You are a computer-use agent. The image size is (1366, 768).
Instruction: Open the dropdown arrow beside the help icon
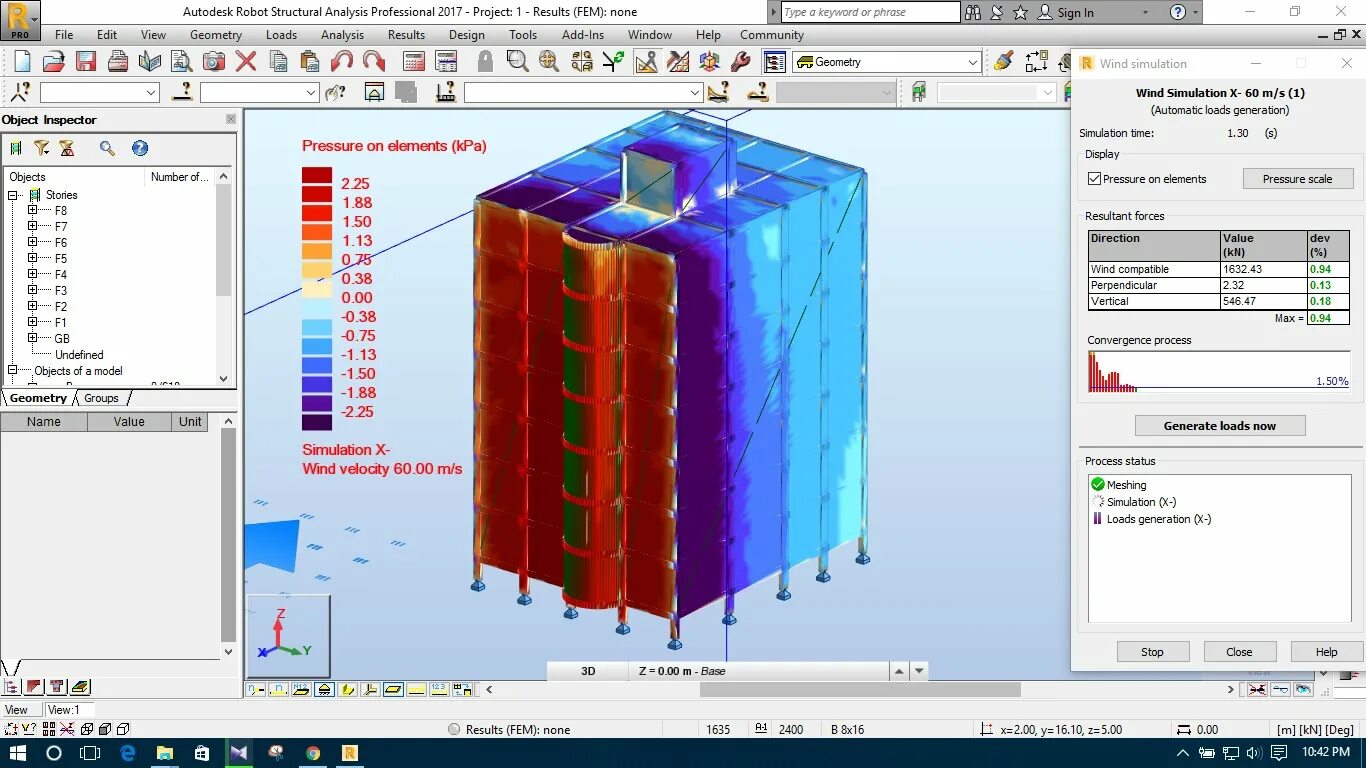point(1196,12)
